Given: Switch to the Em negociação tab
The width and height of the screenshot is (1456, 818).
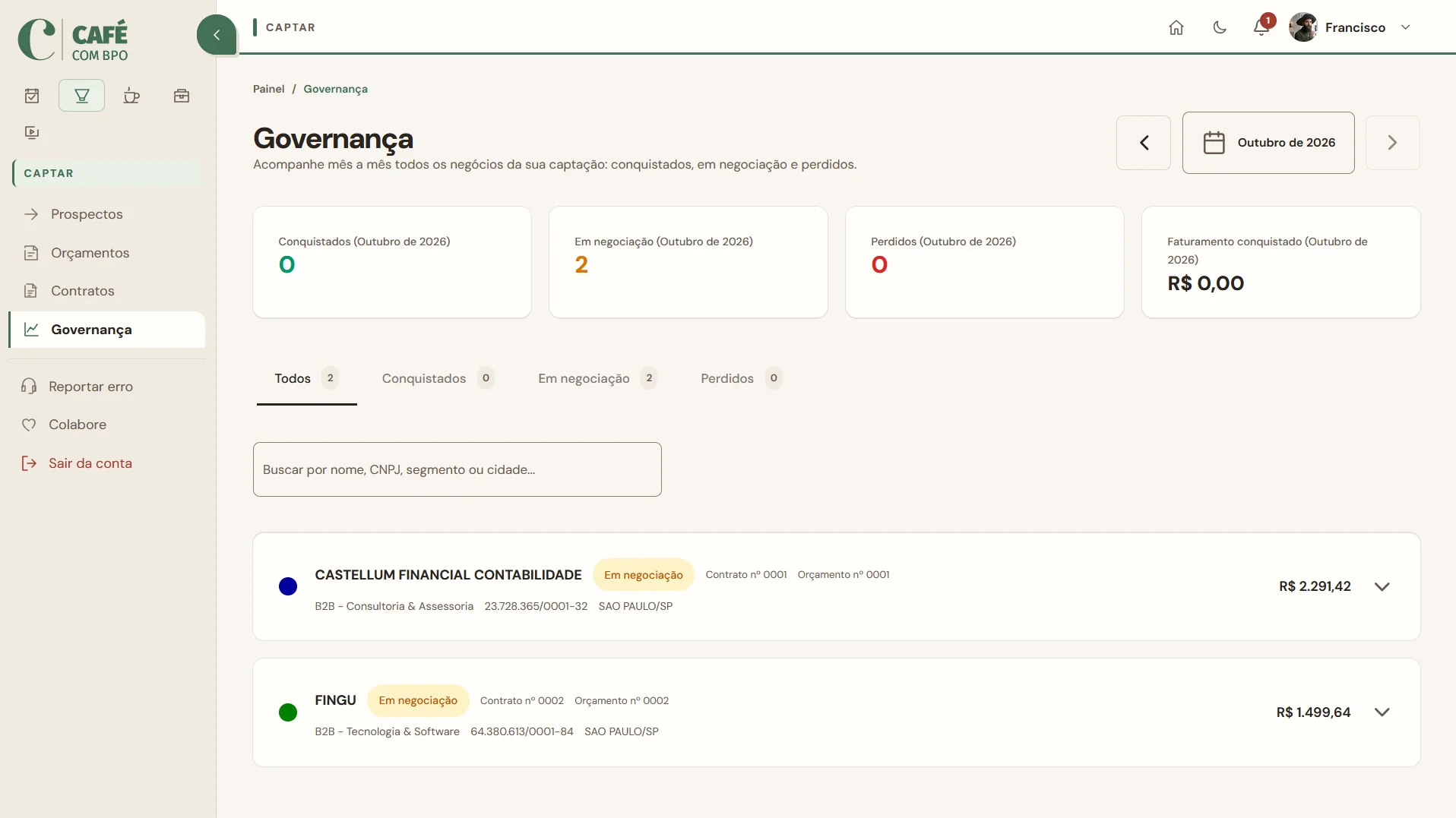Looking at the screenshot, I should click(597, 378).
